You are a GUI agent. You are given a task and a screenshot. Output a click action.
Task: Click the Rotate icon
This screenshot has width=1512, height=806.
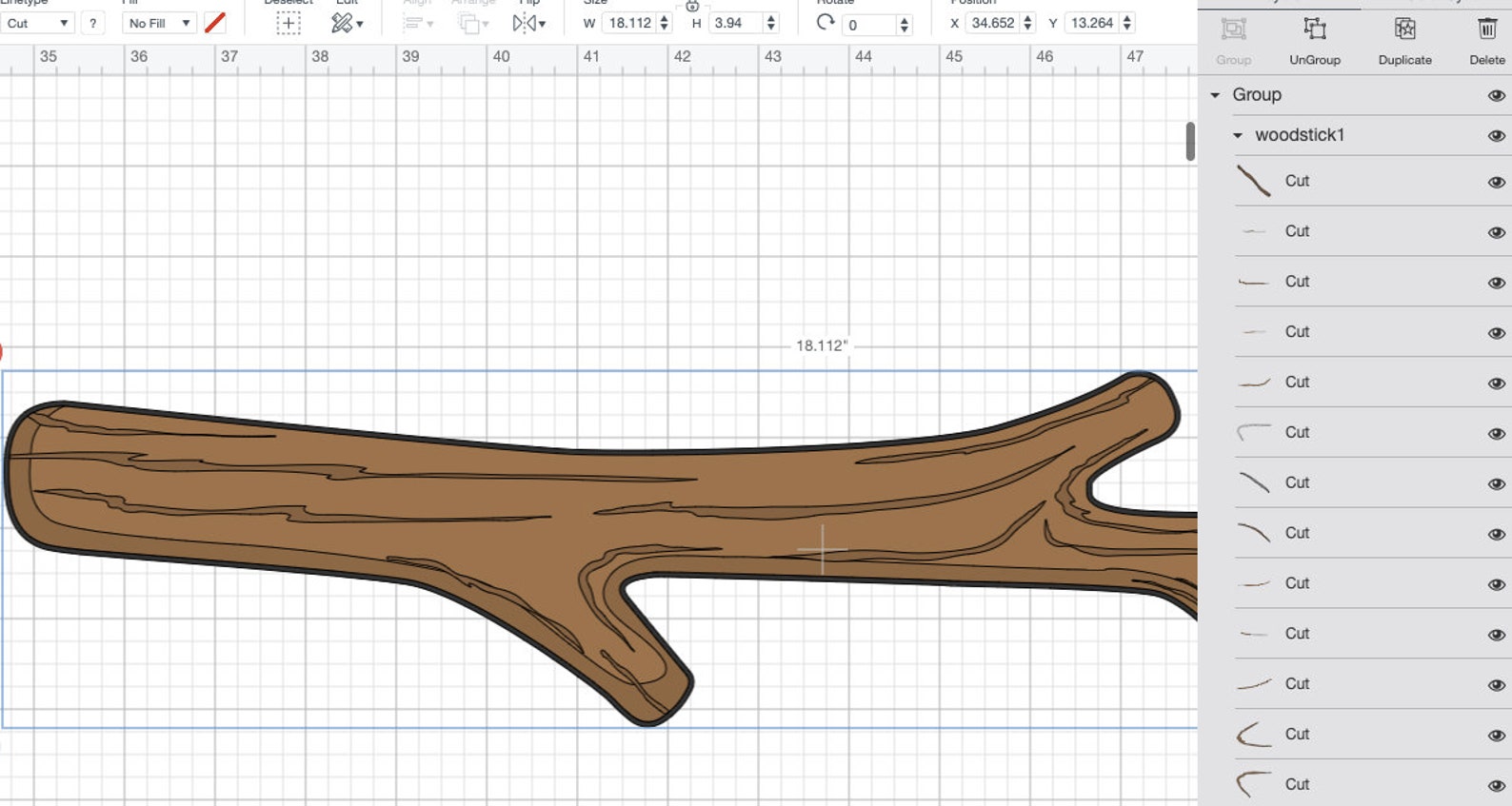click(x=826, y=22)
